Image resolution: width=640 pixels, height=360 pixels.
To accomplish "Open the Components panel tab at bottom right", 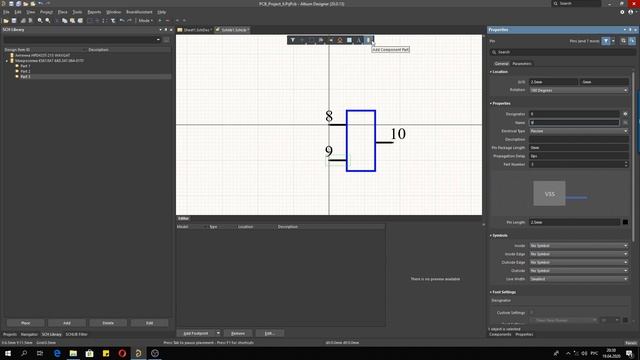I will pyautogui.click(x=500, y=334).
